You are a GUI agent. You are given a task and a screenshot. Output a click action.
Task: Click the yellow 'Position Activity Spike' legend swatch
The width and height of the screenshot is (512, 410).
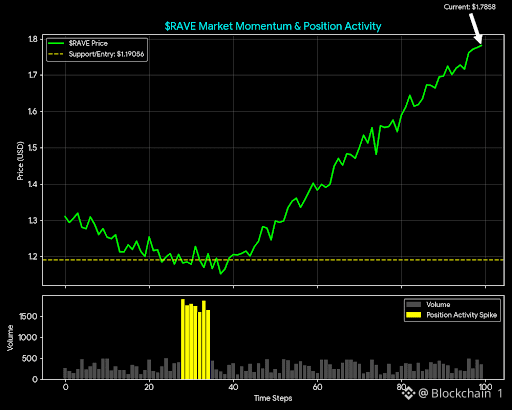414,315
